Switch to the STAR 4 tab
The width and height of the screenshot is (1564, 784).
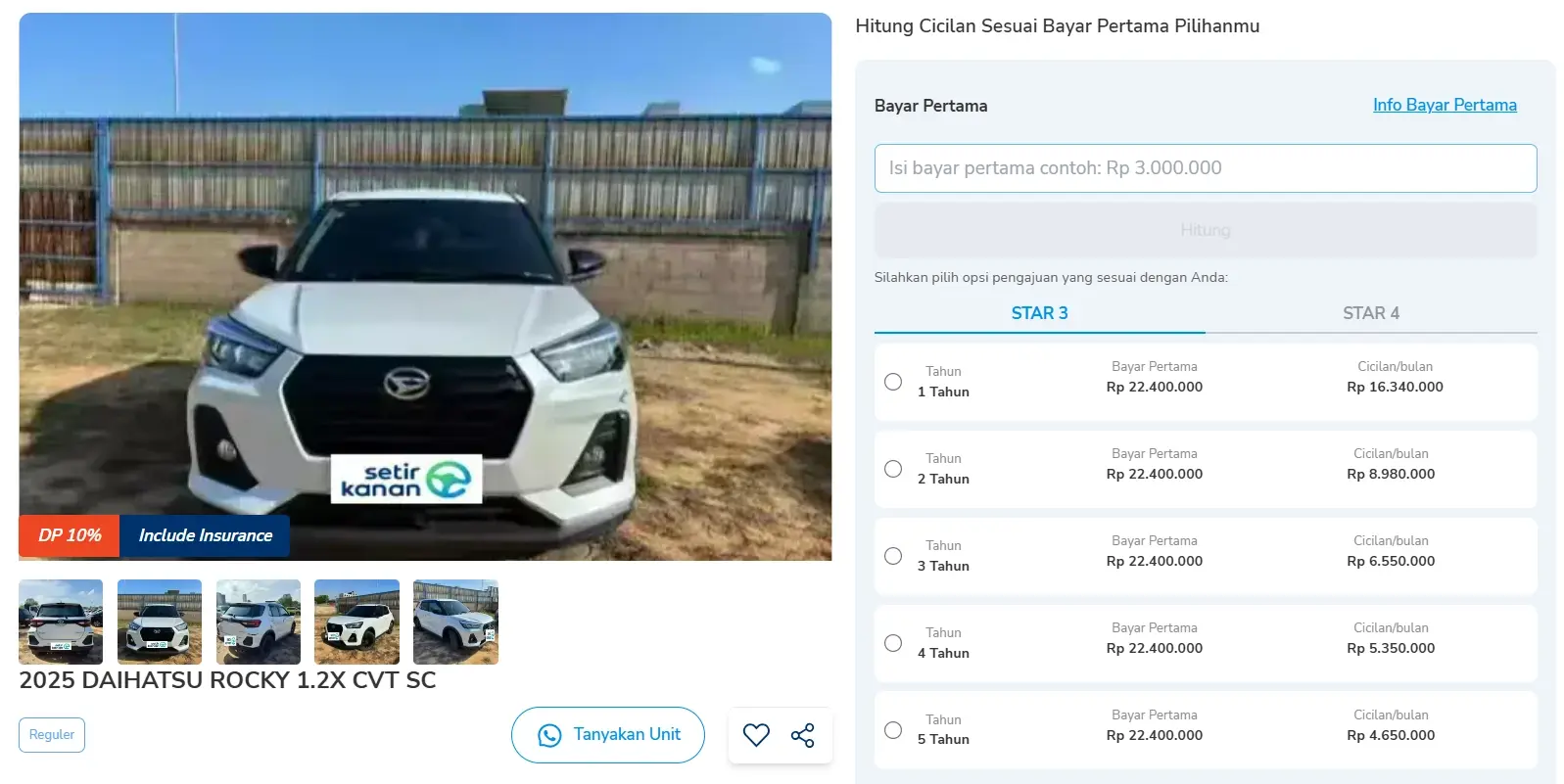1370,313
